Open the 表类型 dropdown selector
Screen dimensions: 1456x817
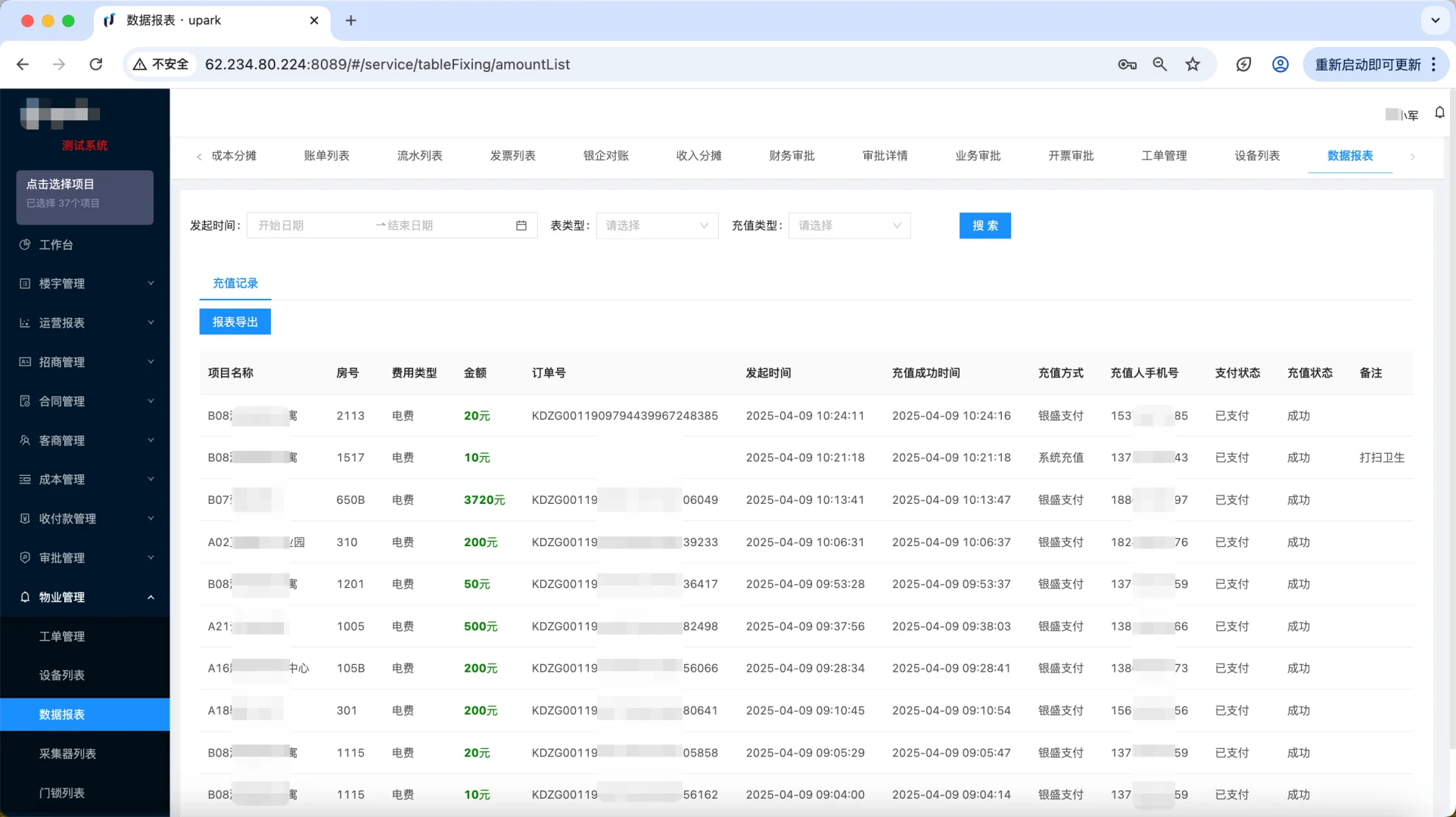click(655, 225)
